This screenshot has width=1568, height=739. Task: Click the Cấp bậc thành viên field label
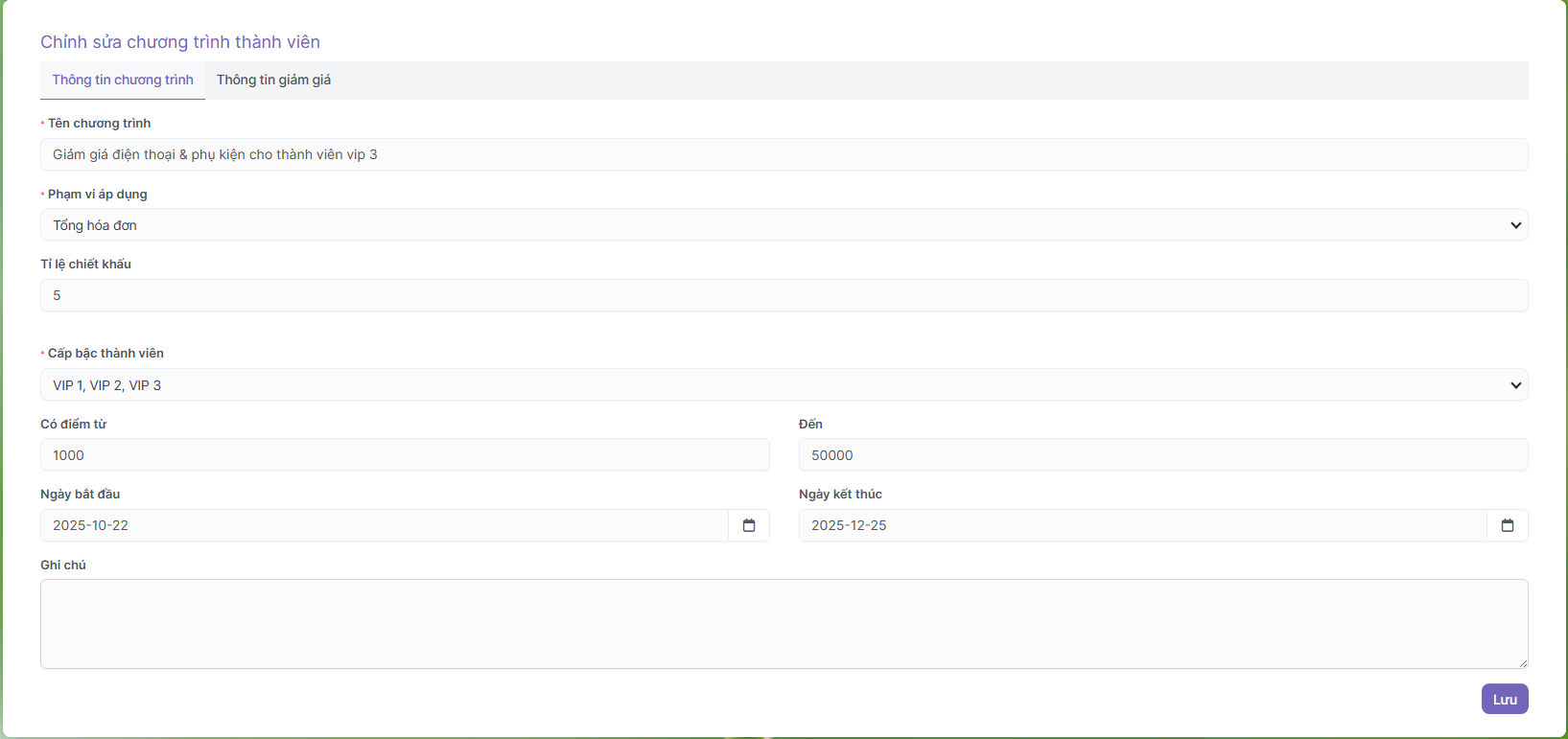coord(105,354)
